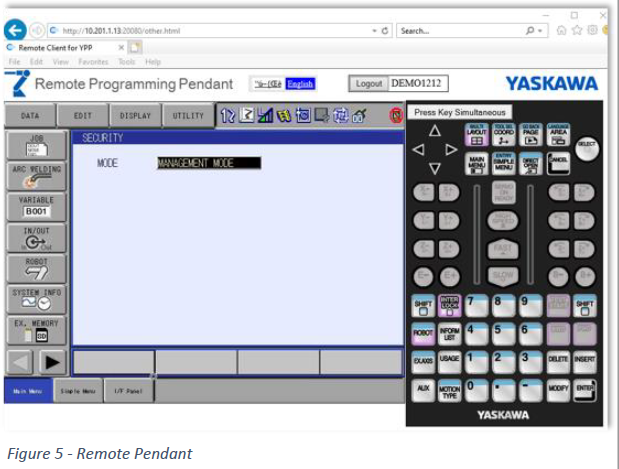Click the INSERT key
619x469 pixels.
tap(585, 362)
